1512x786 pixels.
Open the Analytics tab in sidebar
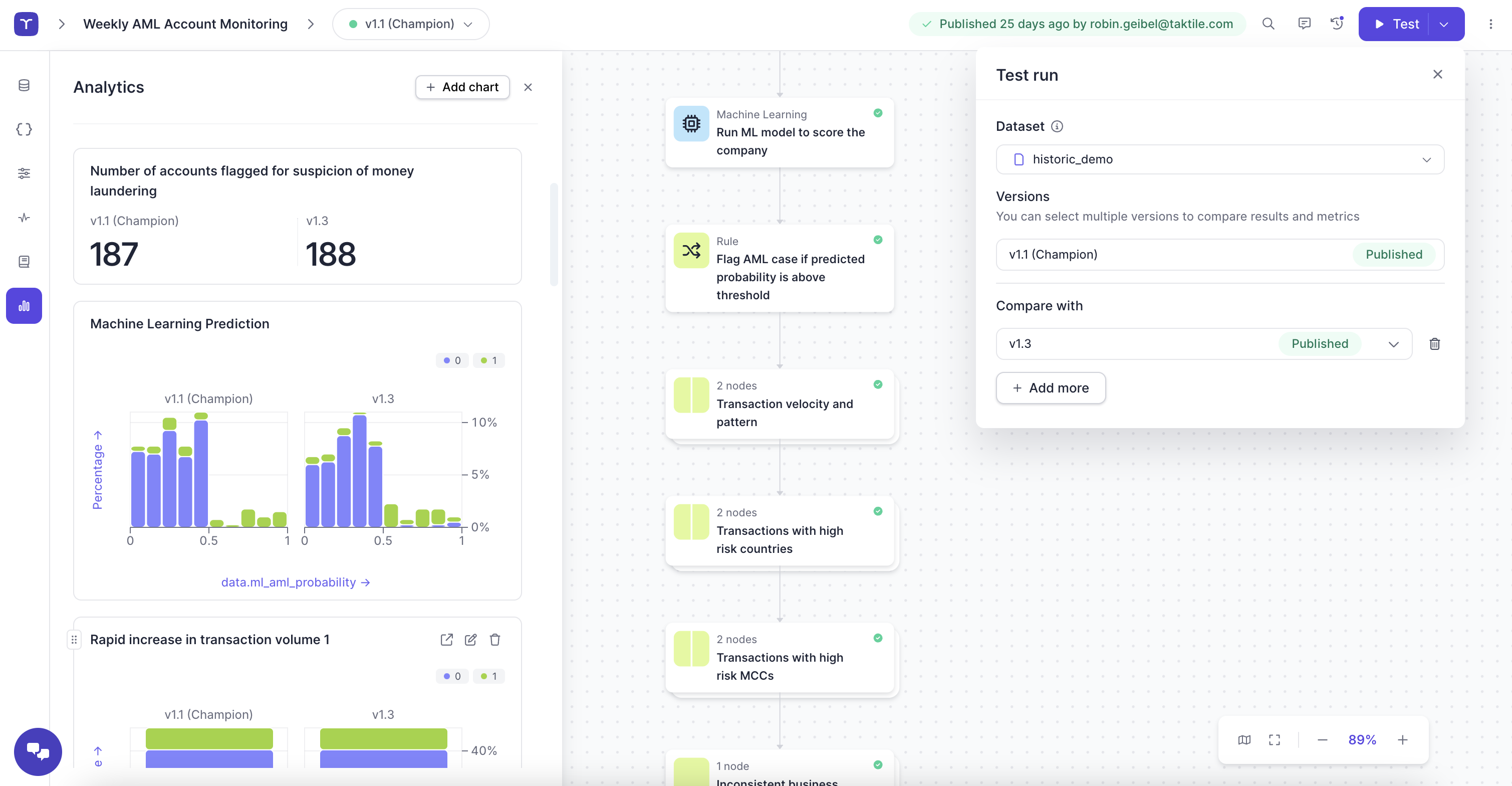[24, 305]
